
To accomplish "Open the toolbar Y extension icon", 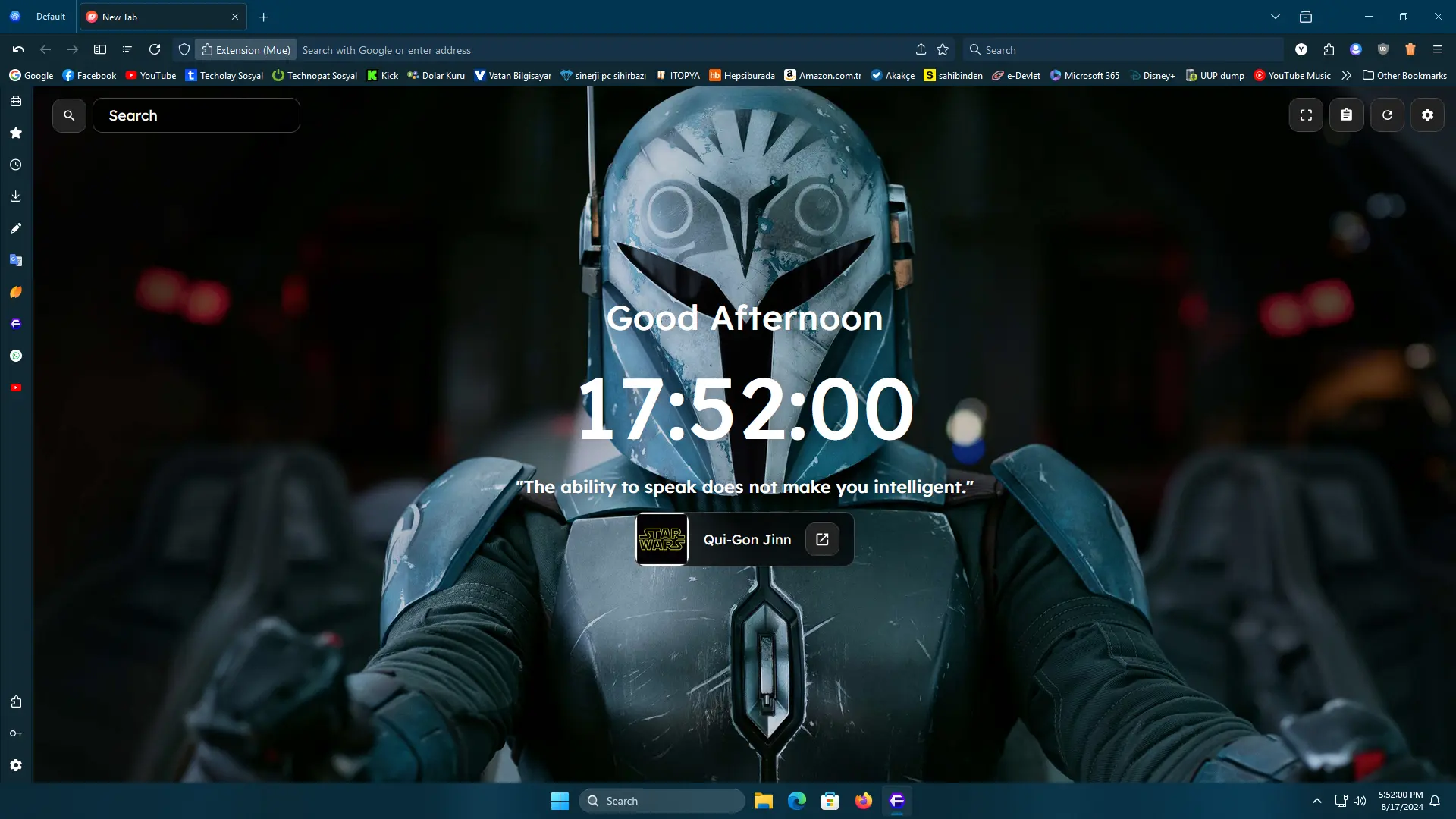I will [x=1301, y=49].
